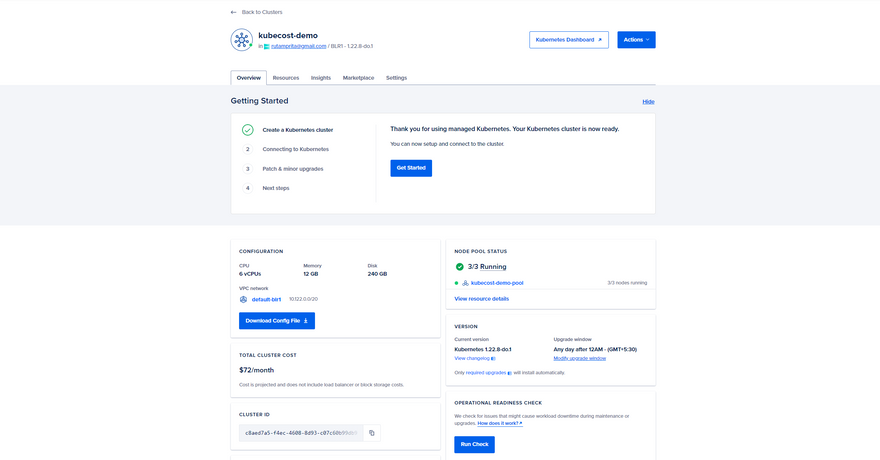Screen dimensions: 880x460
Task: Click Modify upgrade window link
Action: 580,358
